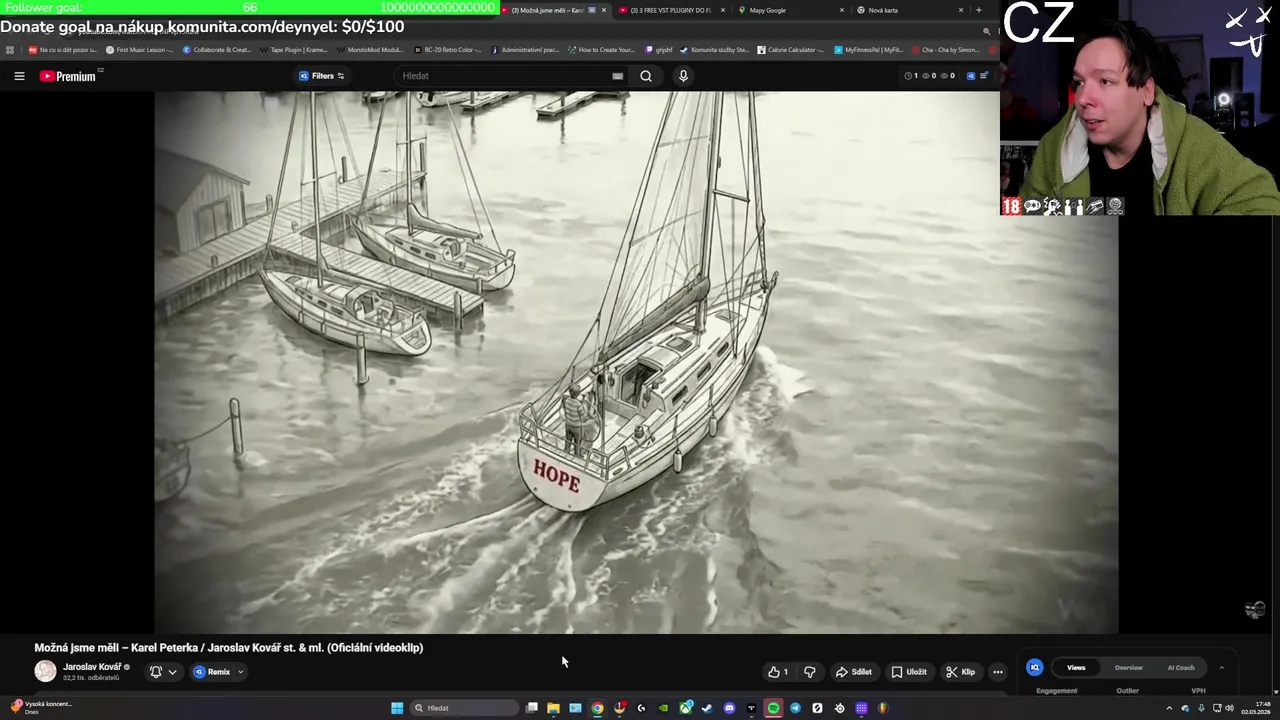The image size is (1280, 720).
Task: Open Telegram from taskbar
Action: (x=795, y=708)
